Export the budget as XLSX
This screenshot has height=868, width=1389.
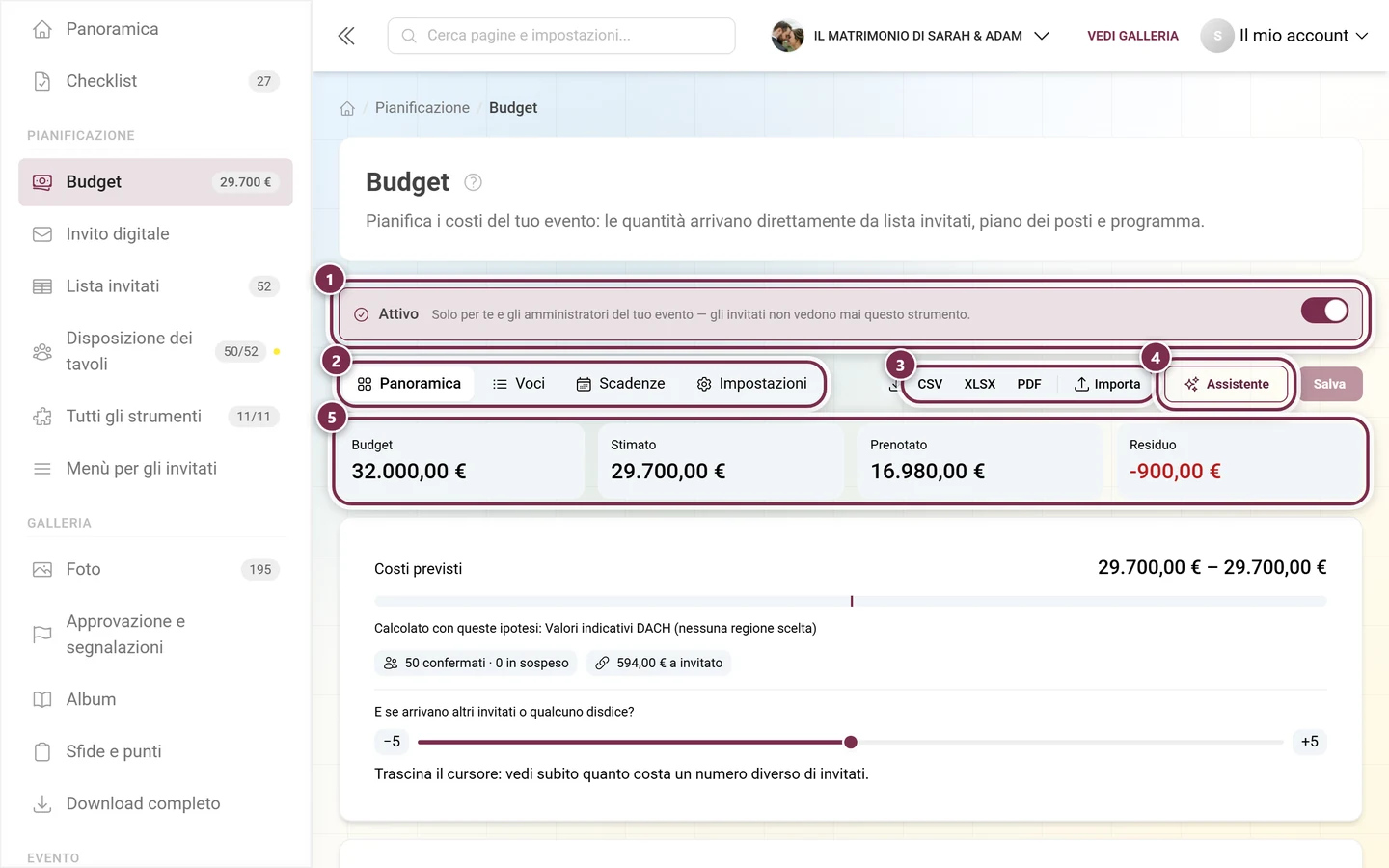[980, 384]
